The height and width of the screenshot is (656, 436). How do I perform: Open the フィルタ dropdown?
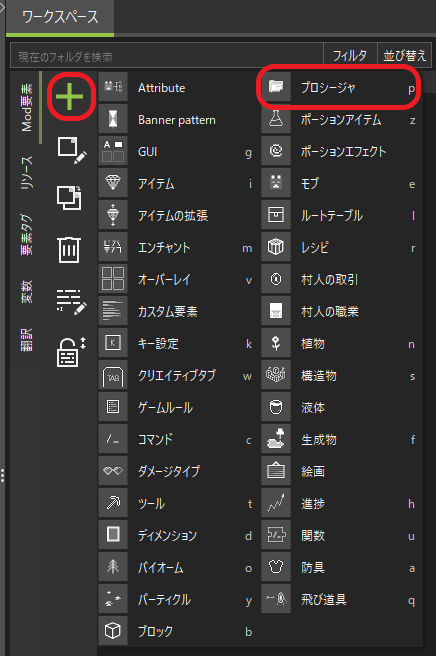coord(350,55)
